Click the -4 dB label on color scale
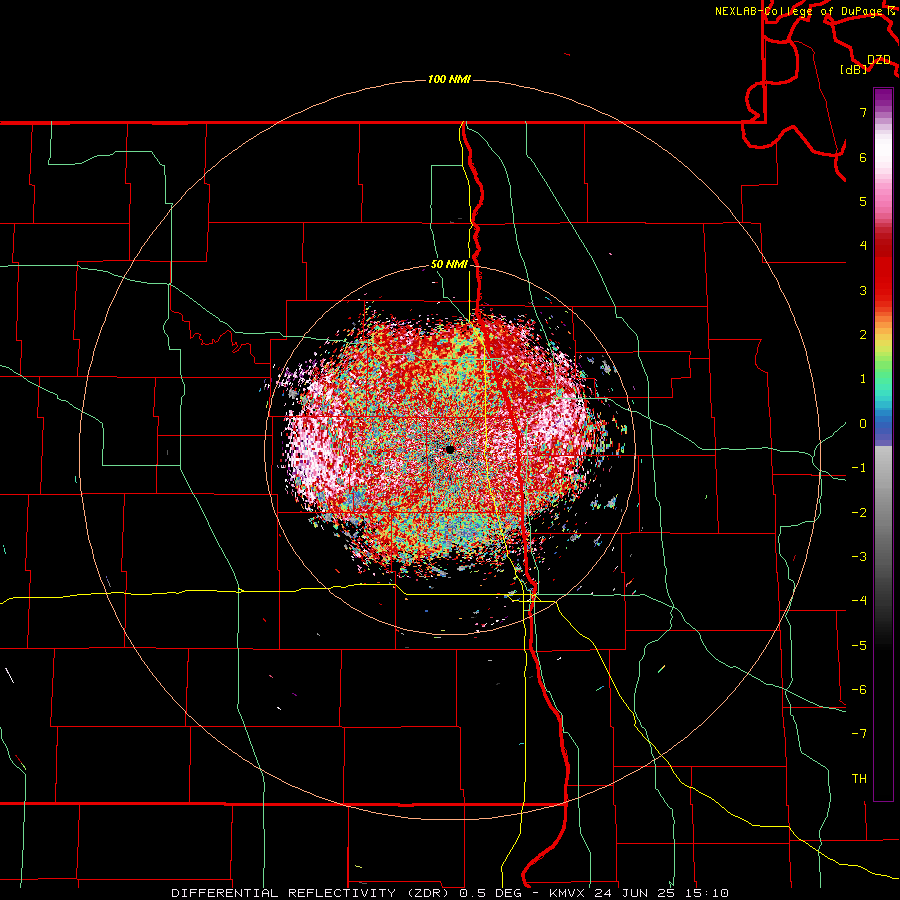900x900 pixels. [859, 601]
